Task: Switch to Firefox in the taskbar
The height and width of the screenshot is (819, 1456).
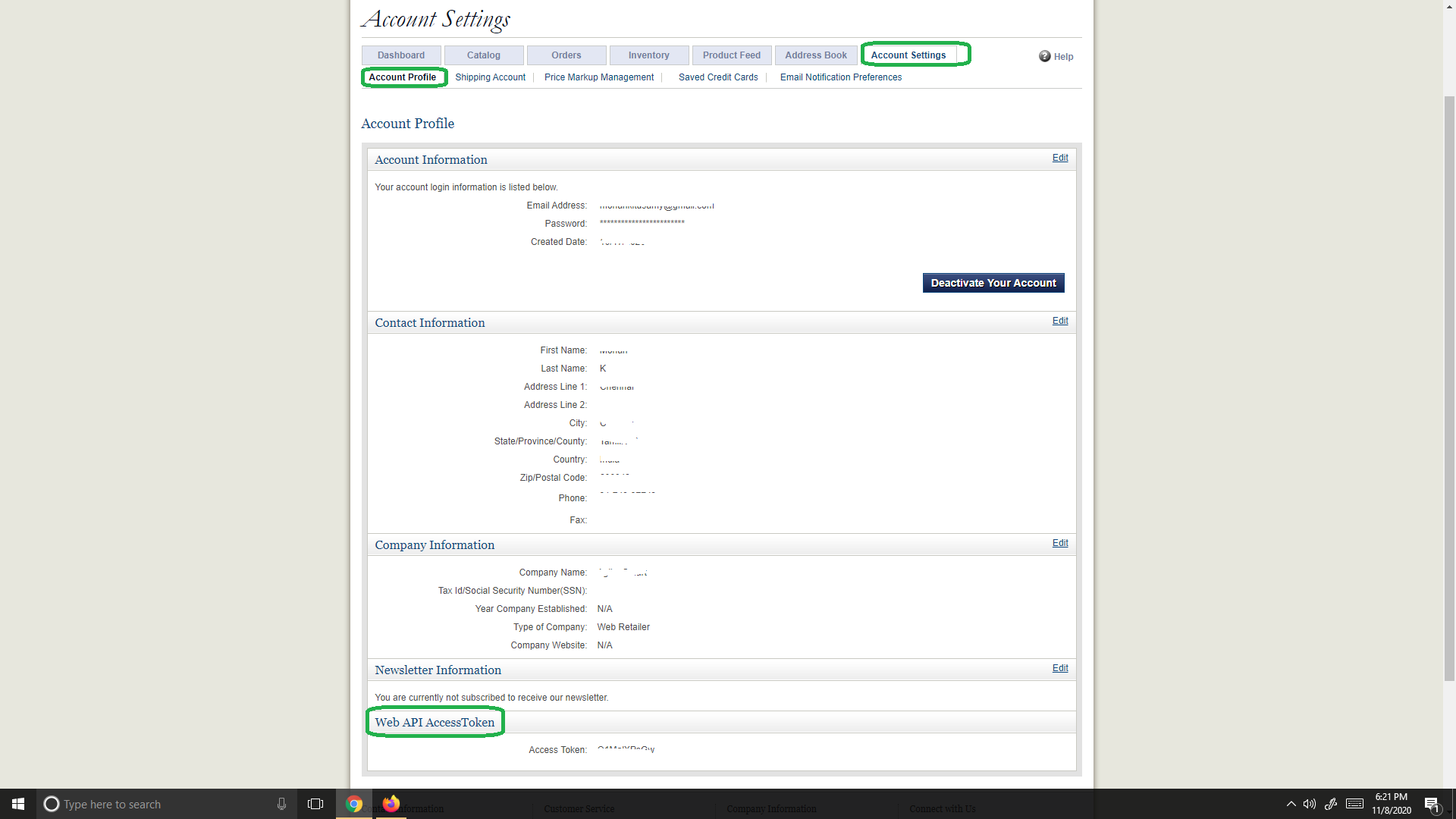Action: coord(391,804)
